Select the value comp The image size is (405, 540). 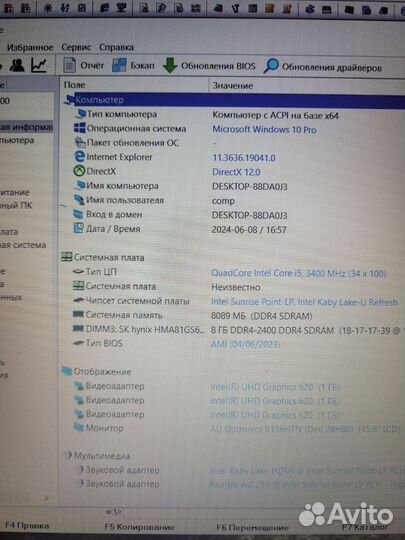tap(223, 201)
